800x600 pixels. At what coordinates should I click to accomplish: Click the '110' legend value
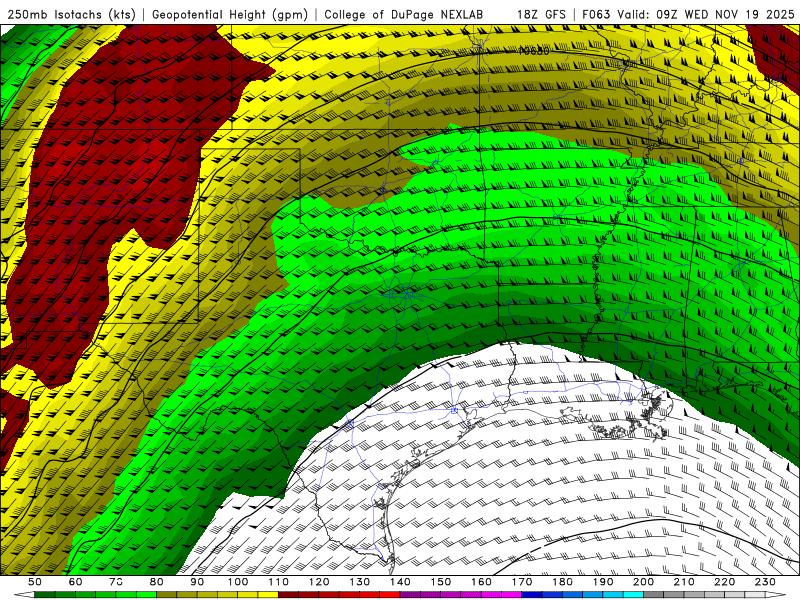(x=279, y=582)
